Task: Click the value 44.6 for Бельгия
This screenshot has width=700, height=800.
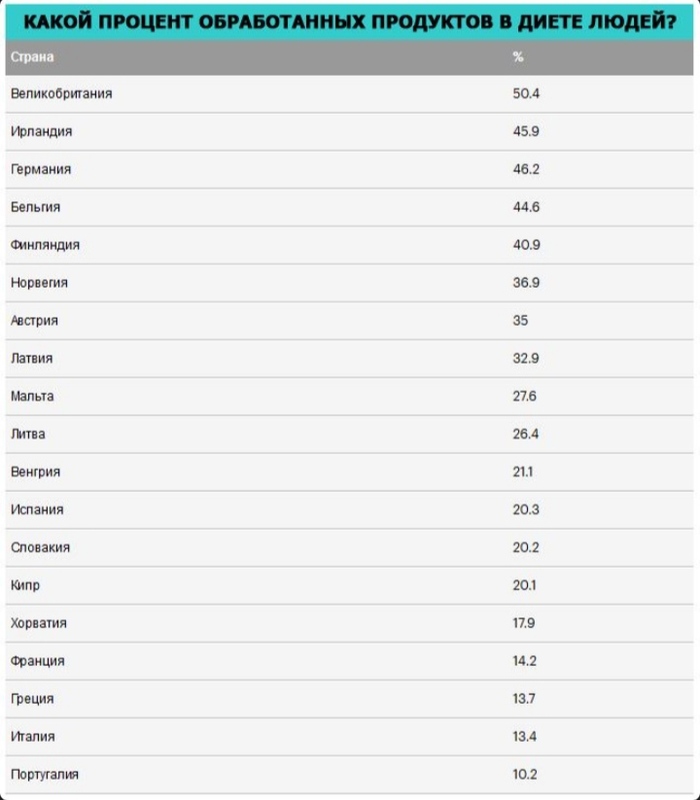Action: (x=526, y=207)
